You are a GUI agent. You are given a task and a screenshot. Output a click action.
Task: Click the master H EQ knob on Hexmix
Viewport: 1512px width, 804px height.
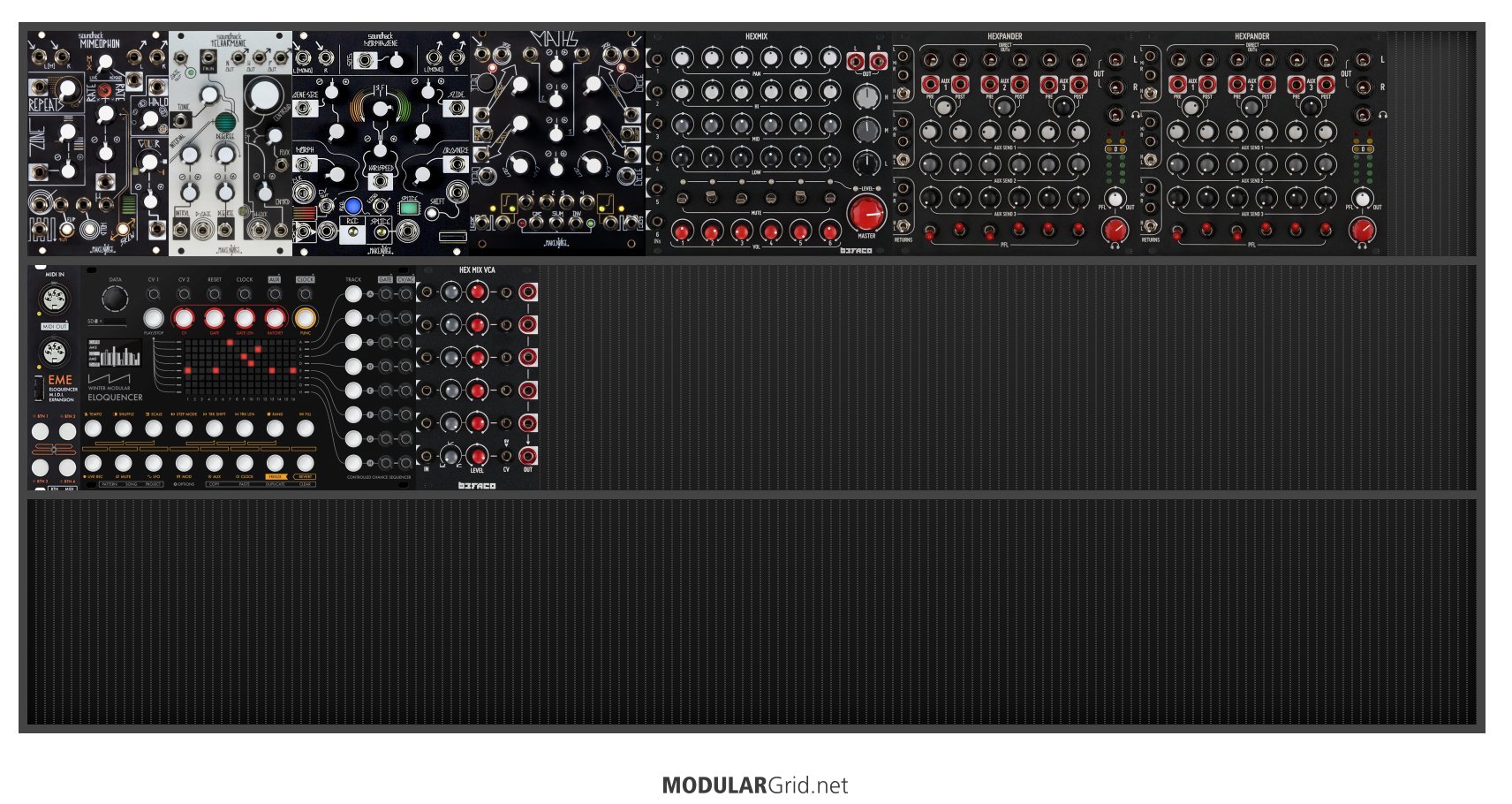pos(868,97)
